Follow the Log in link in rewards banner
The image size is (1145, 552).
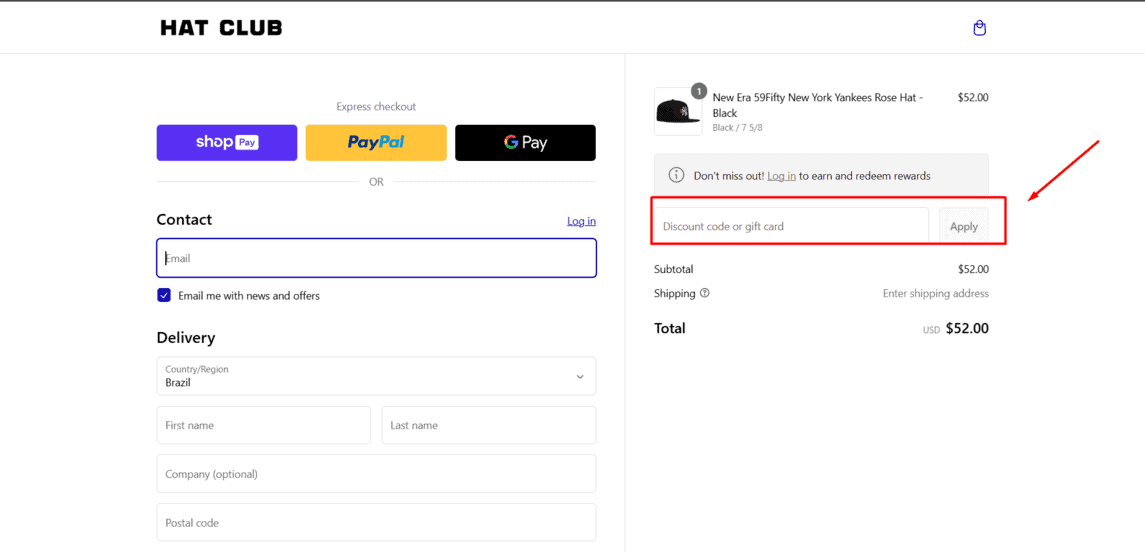pos(781,176)
